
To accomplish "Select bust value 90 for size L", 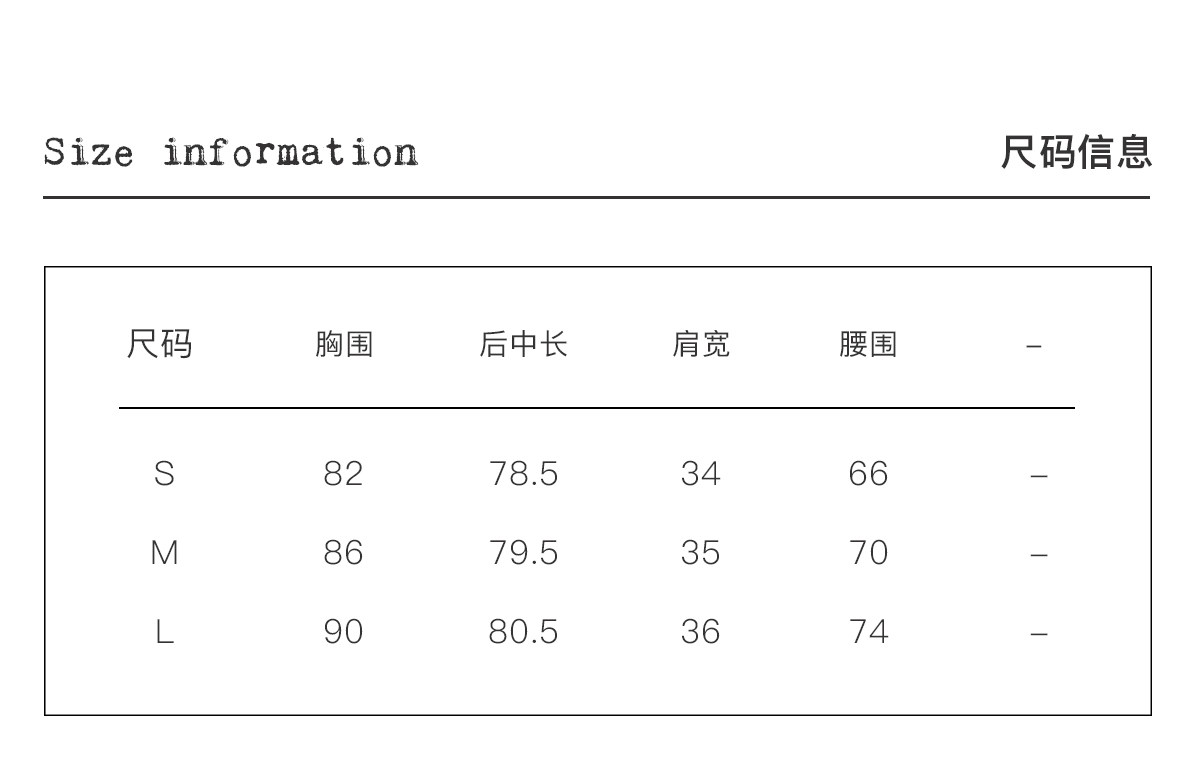I will [x=343, y=632].
